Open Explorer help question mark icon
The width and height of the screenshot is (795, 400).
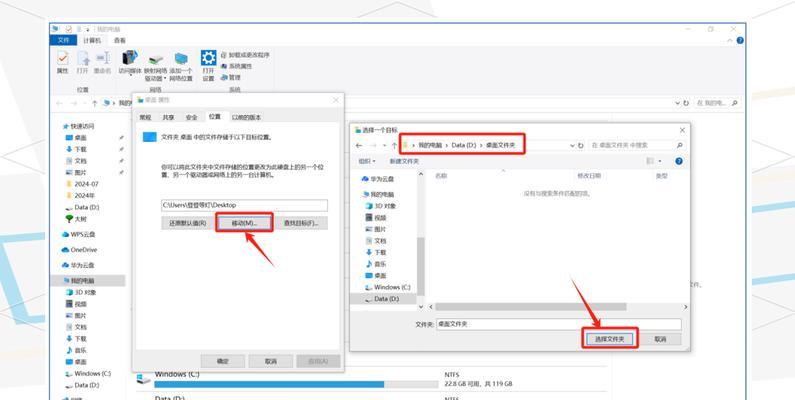740,40
